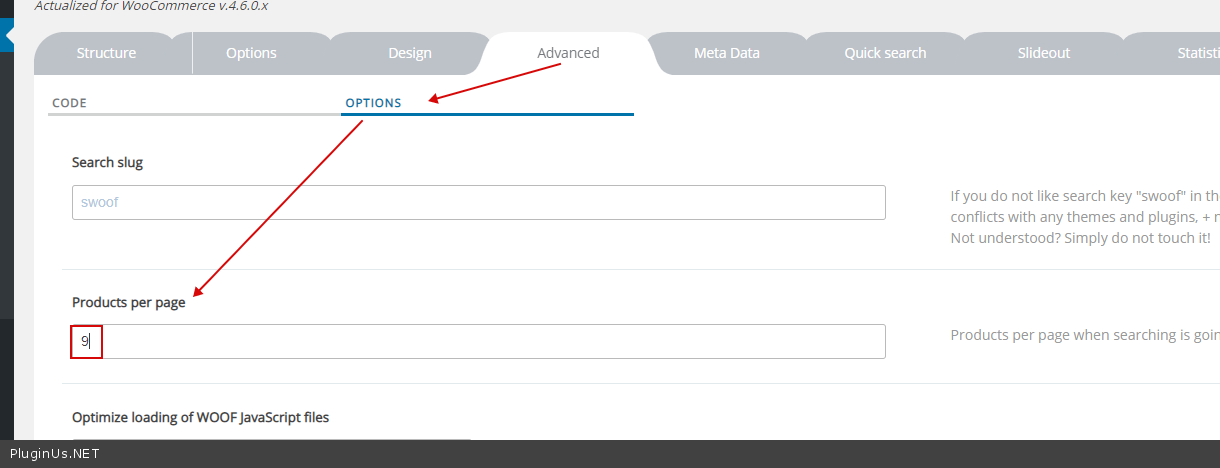Open the Meta Data tab
The height and width of the screenshot is (468, 1220).
tap(727, 53)
